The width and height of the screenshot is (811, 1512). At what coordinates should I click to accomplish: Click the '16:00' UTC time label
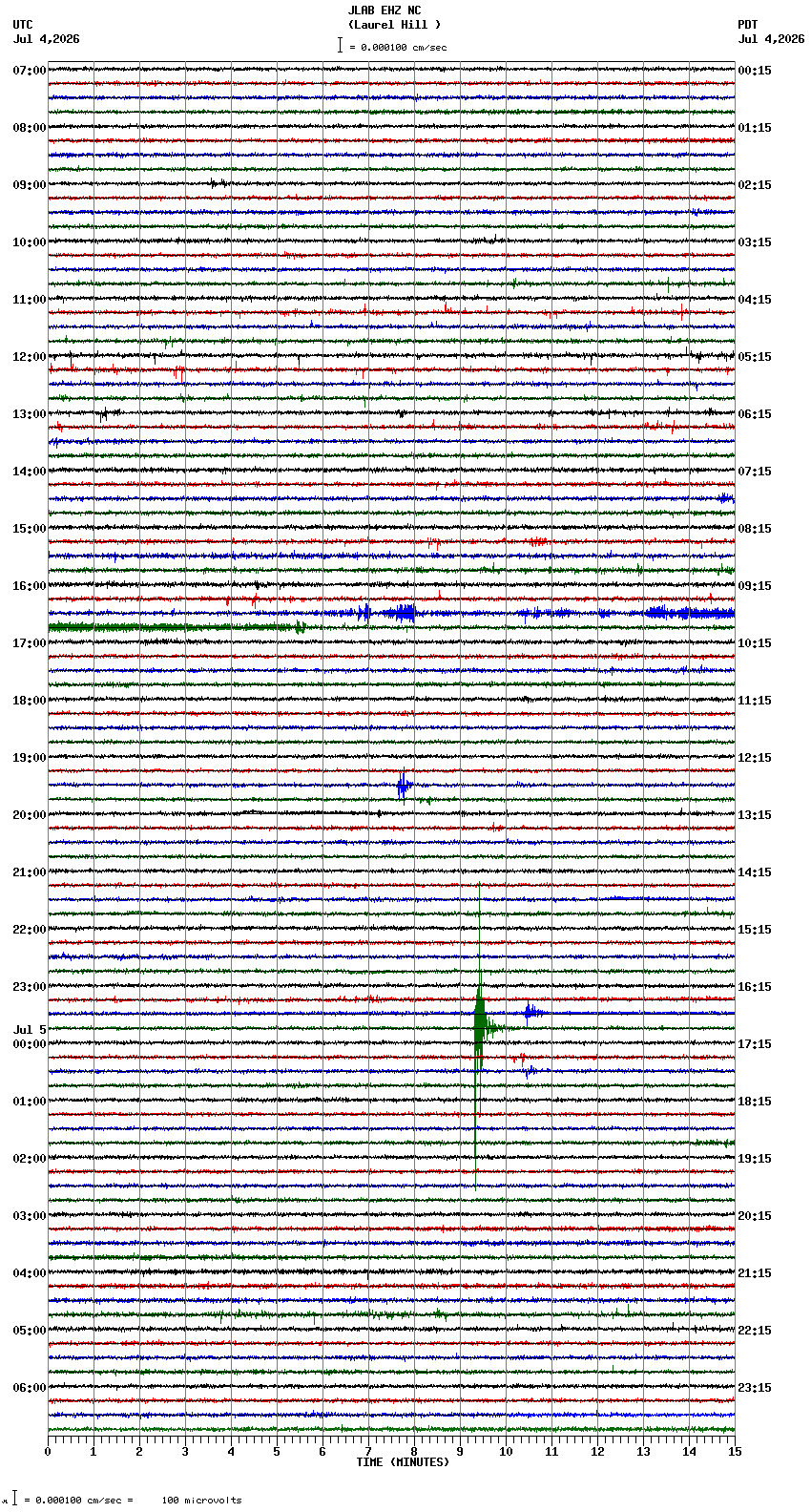[30, 586]
